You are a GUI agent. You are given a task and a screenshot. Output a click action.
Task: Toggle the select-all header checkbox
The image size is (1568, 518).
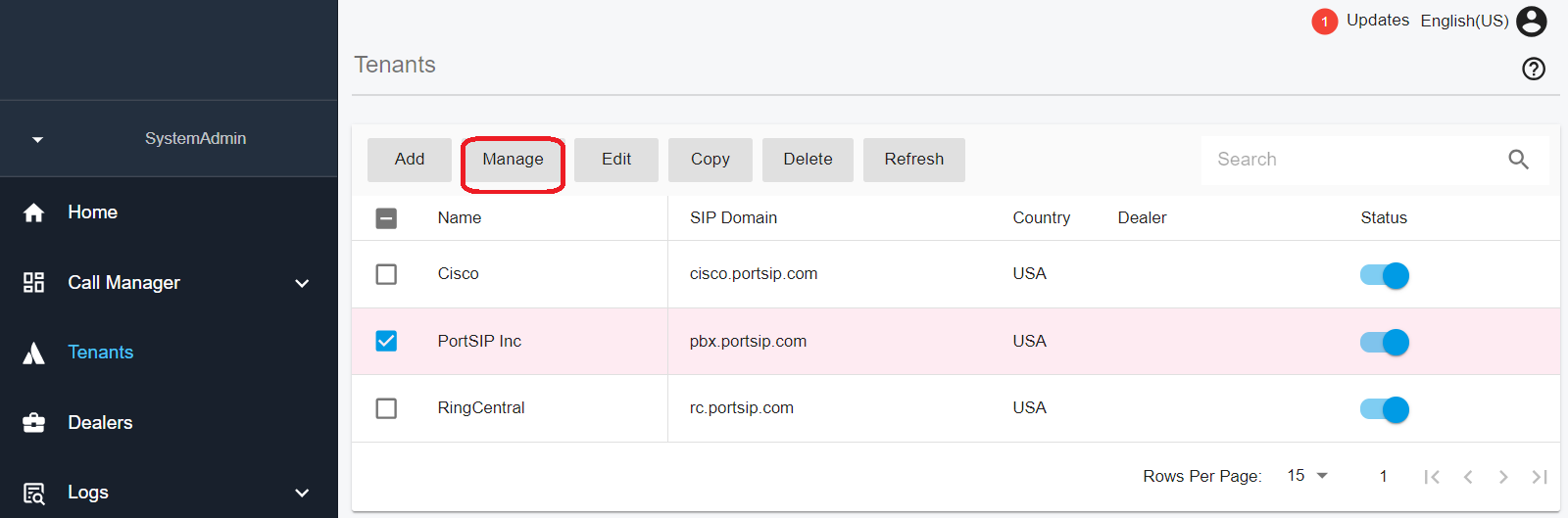386,218
